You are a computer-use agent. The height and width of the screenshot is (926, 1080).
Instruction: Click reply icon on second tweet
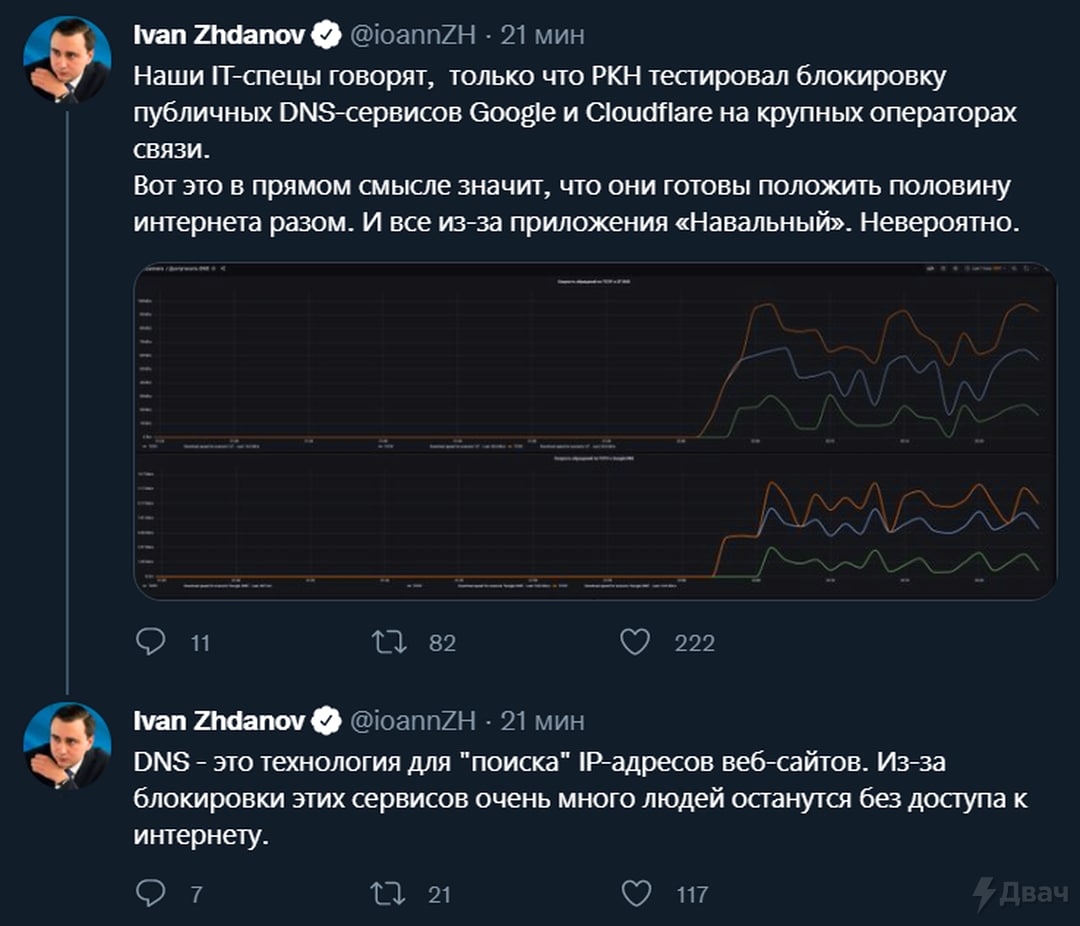point(151,893)
